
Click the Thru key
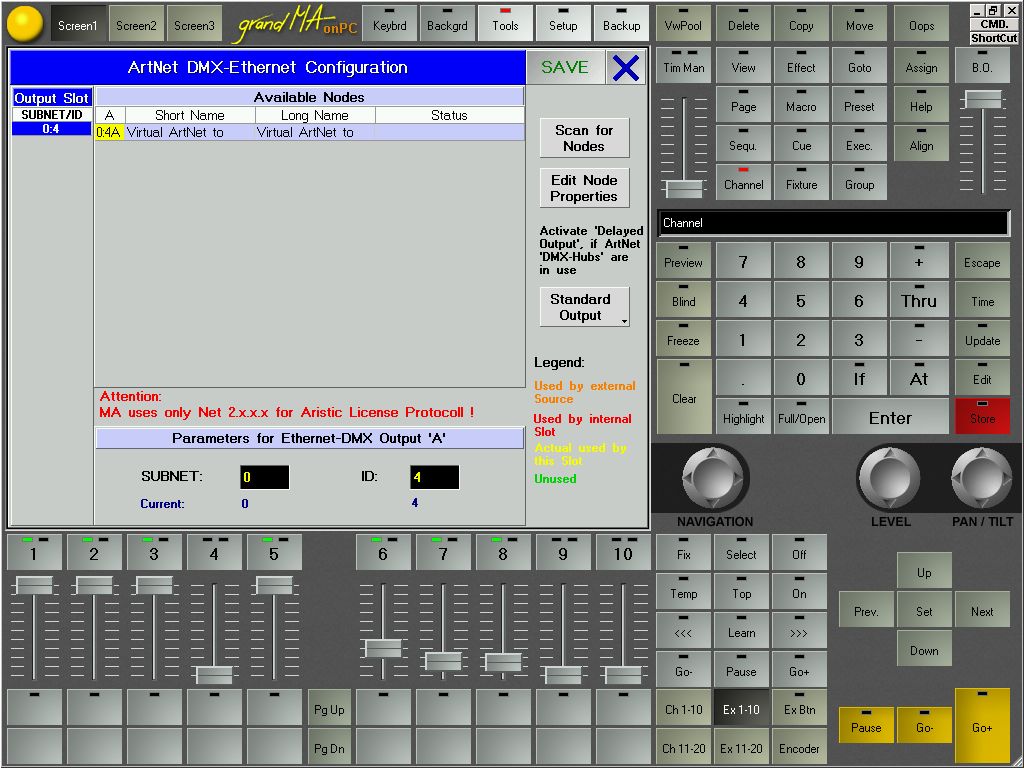[919, 300]
